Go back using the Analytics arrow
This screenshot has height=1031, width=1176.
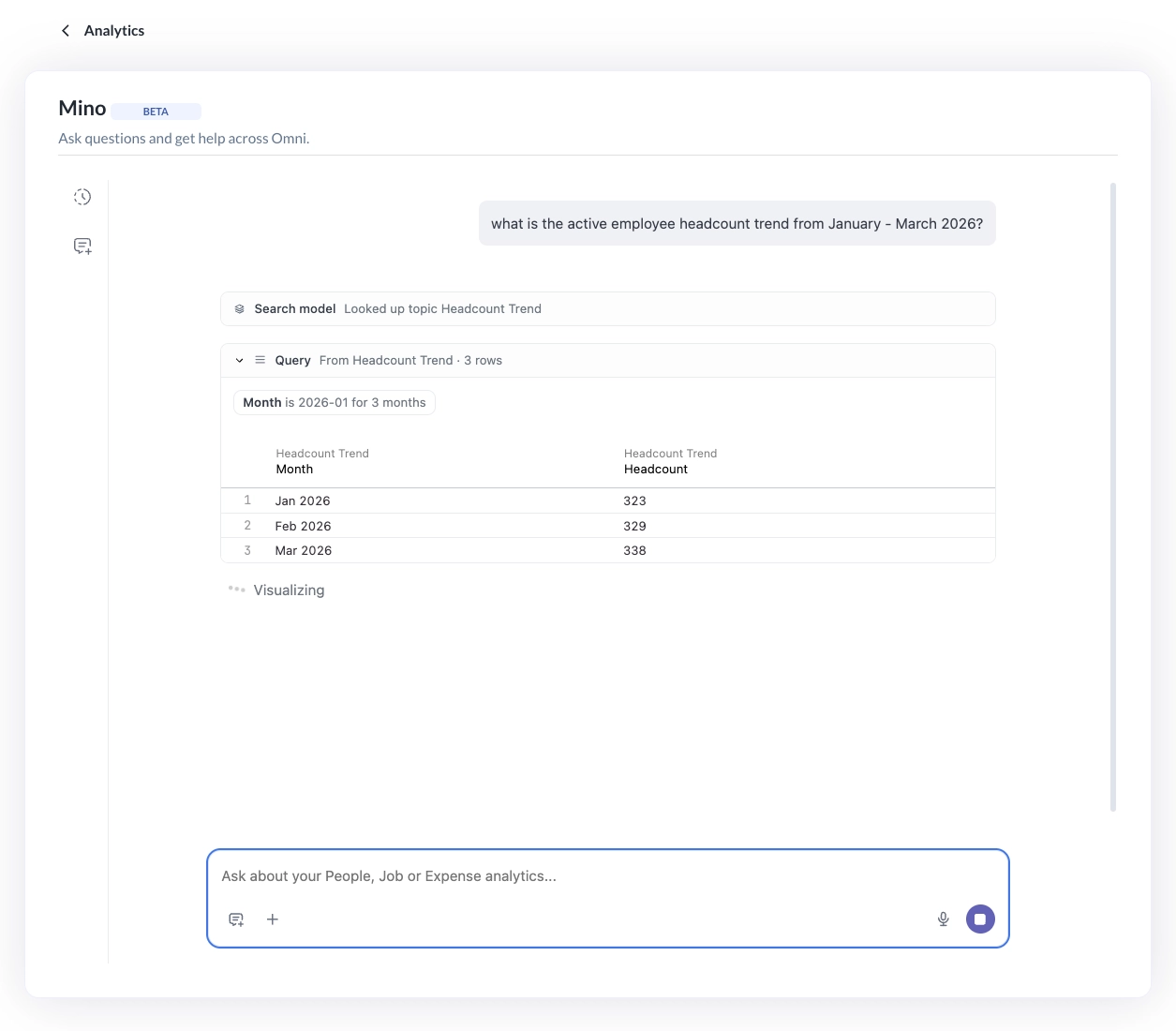(66, 31)
